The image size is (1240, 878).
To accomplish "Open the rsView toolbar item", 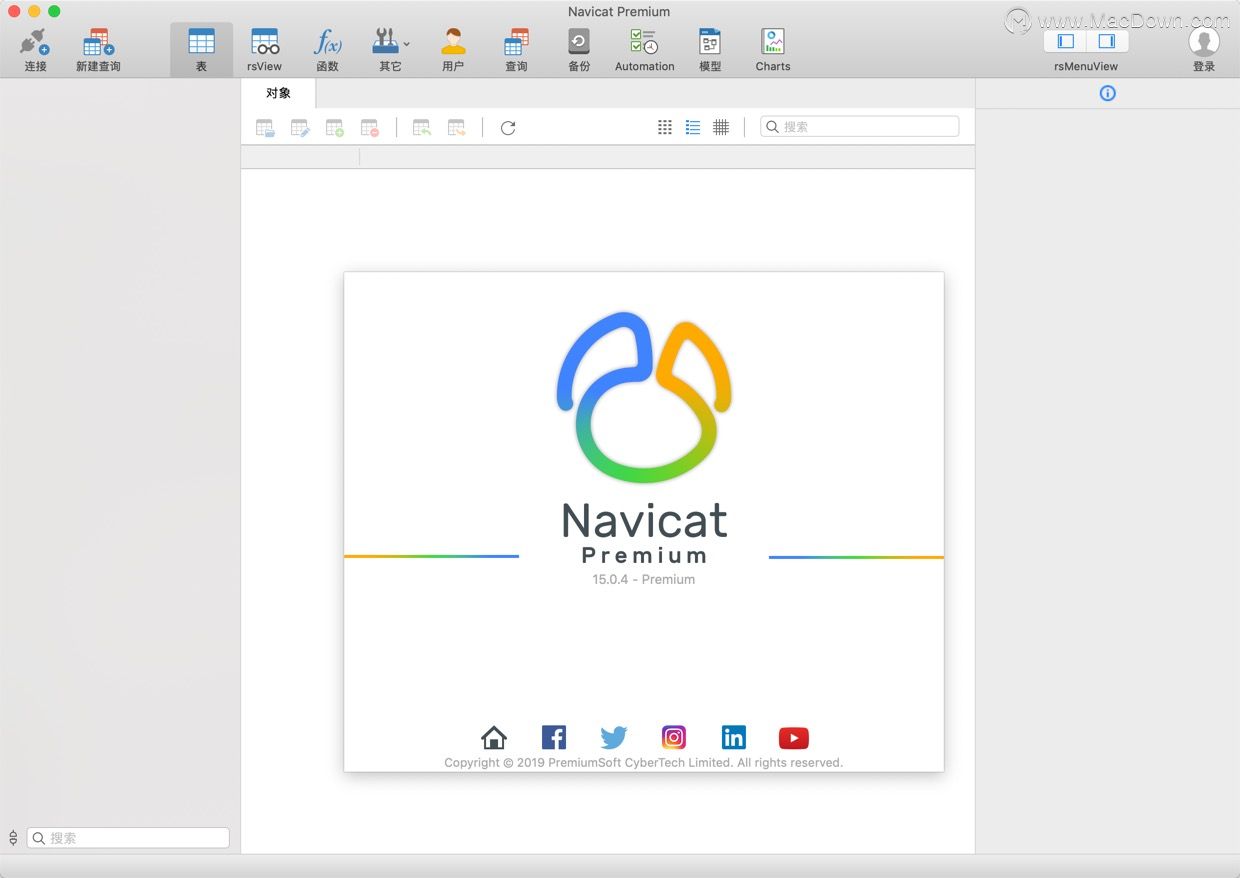I will tap(265, 50).
